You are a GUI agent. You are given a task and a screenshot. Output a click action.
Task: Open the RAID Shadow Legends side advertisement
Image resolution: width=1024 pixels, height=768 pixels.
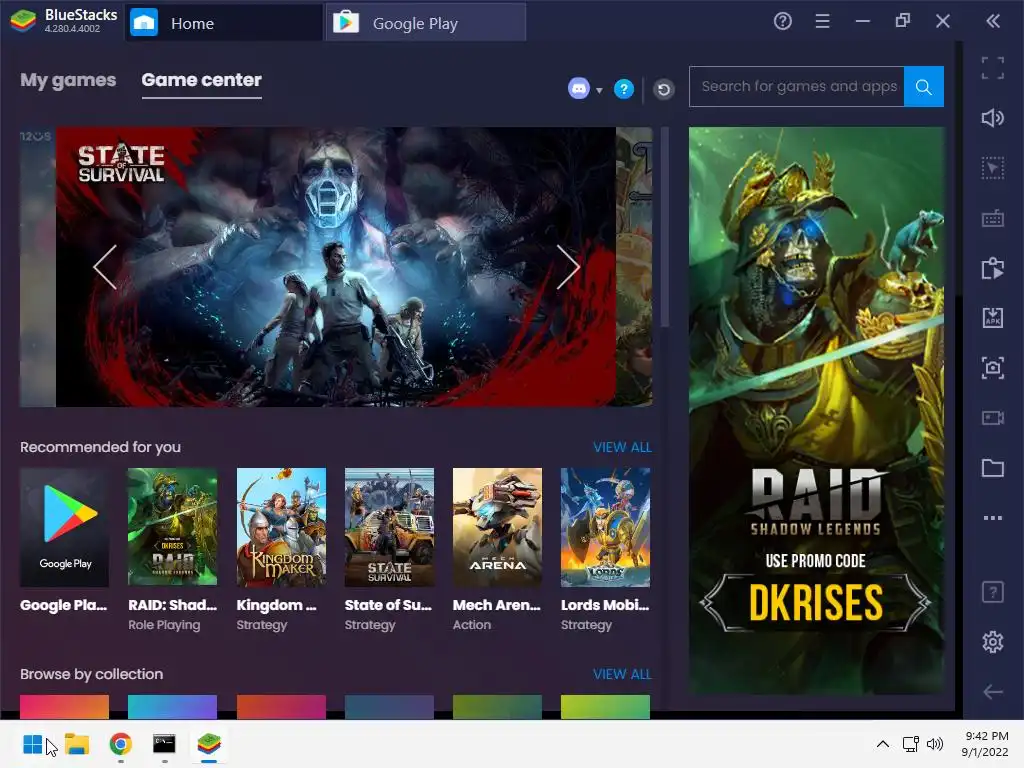coord(816,410)
